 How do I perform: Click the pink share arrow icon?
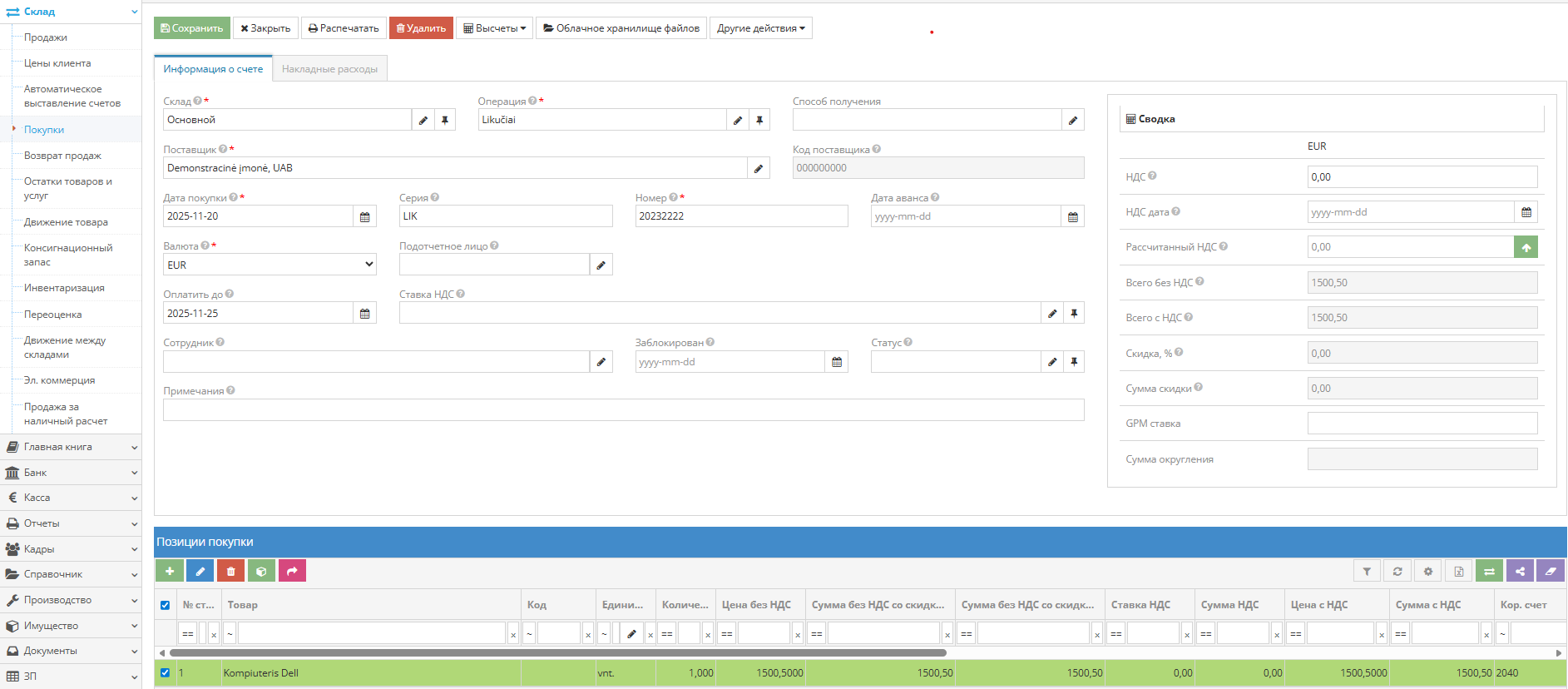click(x=292, y=571)
